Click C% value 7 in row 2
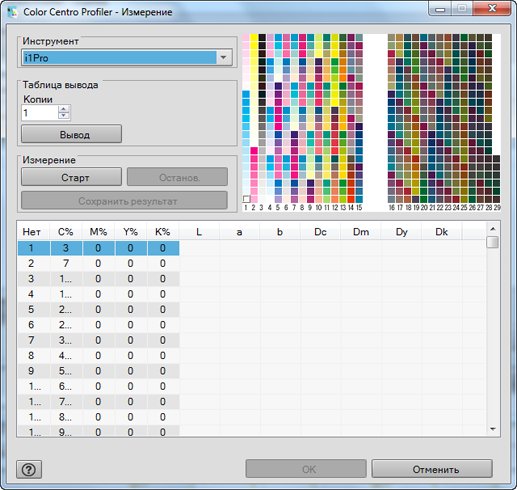The image size is (517, 490). point(66,263)
